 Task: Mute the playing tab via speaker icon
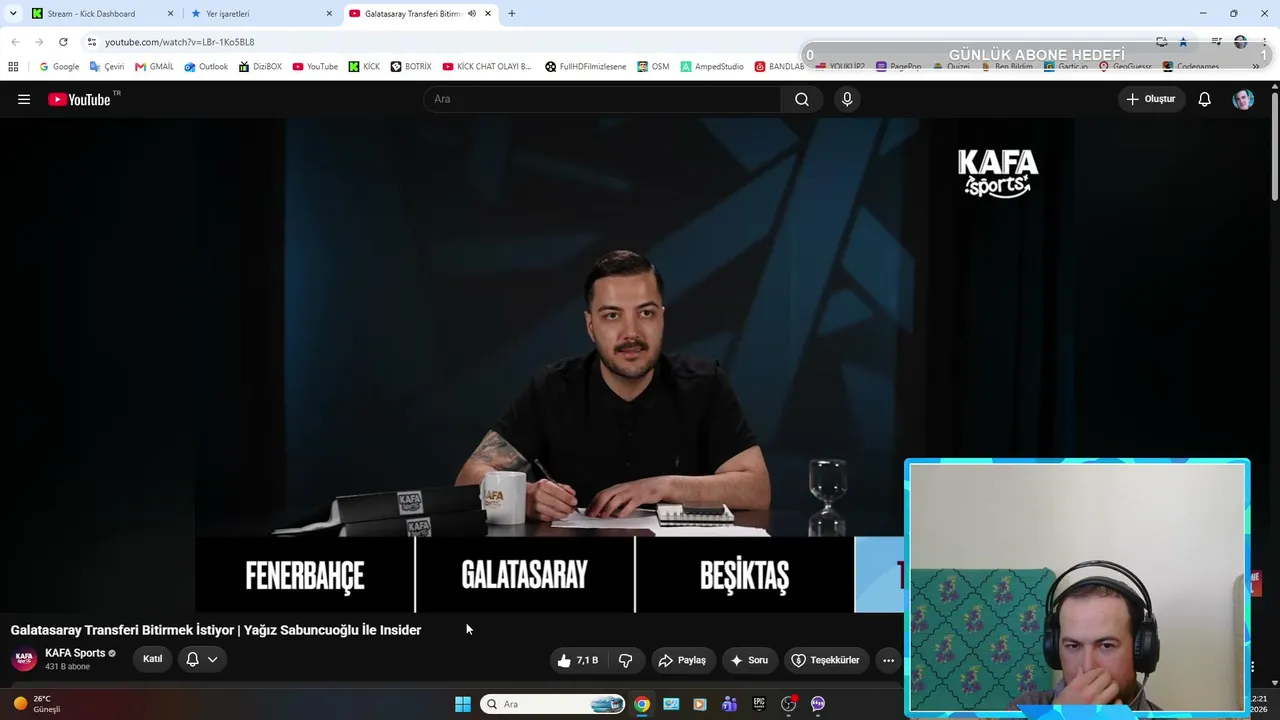pyautogui.click(x=472, y=14)
